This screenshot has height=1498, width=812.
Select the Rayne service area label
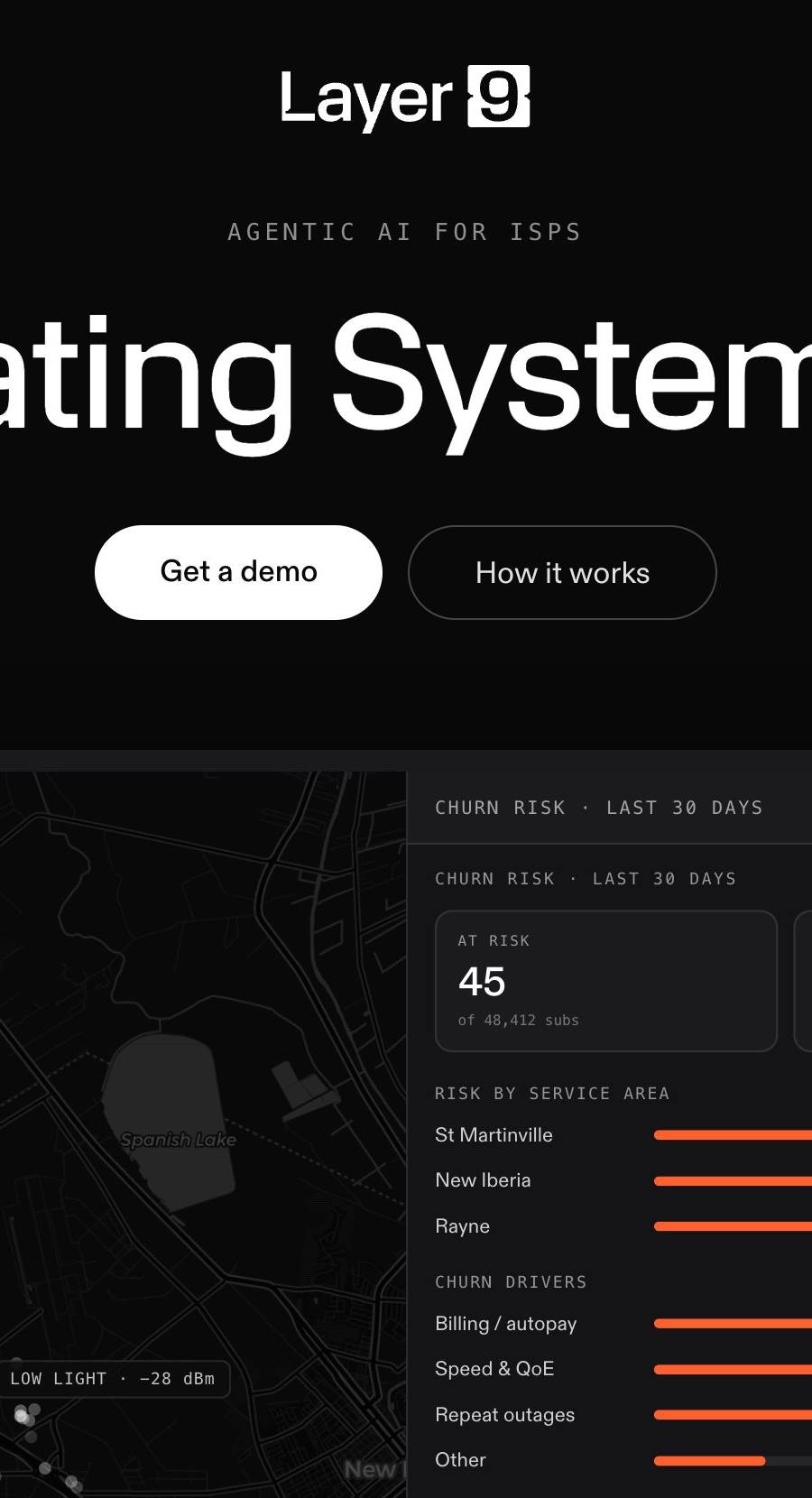pos(462,1226)
